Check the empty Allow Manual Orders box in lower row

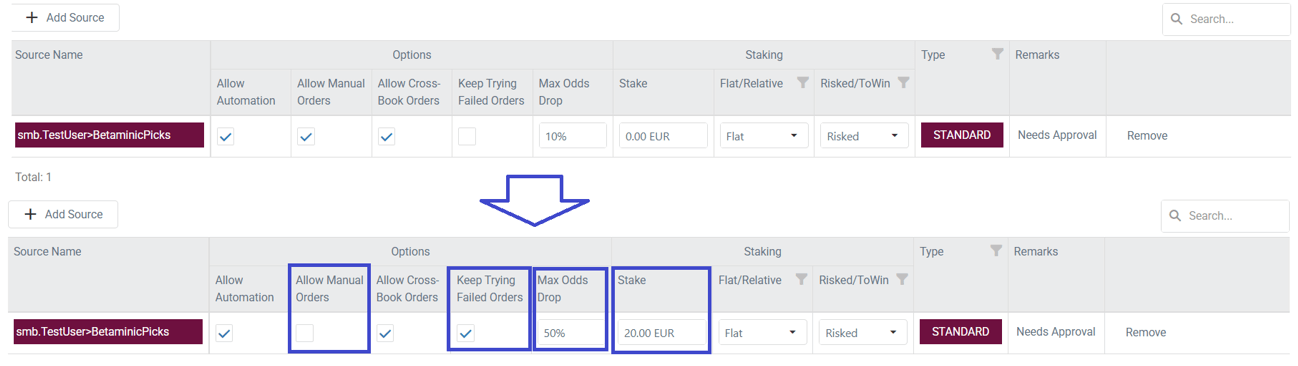click(x=305, y=333)
